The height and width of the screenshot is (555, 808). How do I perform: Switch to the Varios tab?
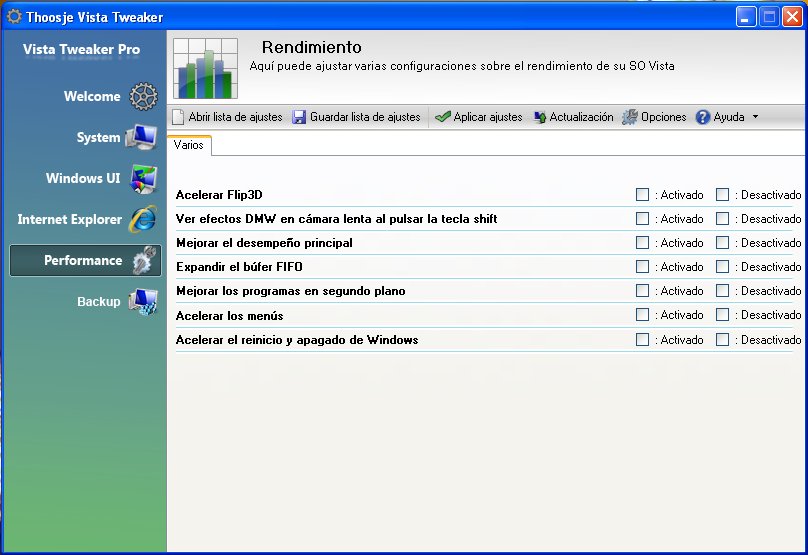tap(189, 145)
